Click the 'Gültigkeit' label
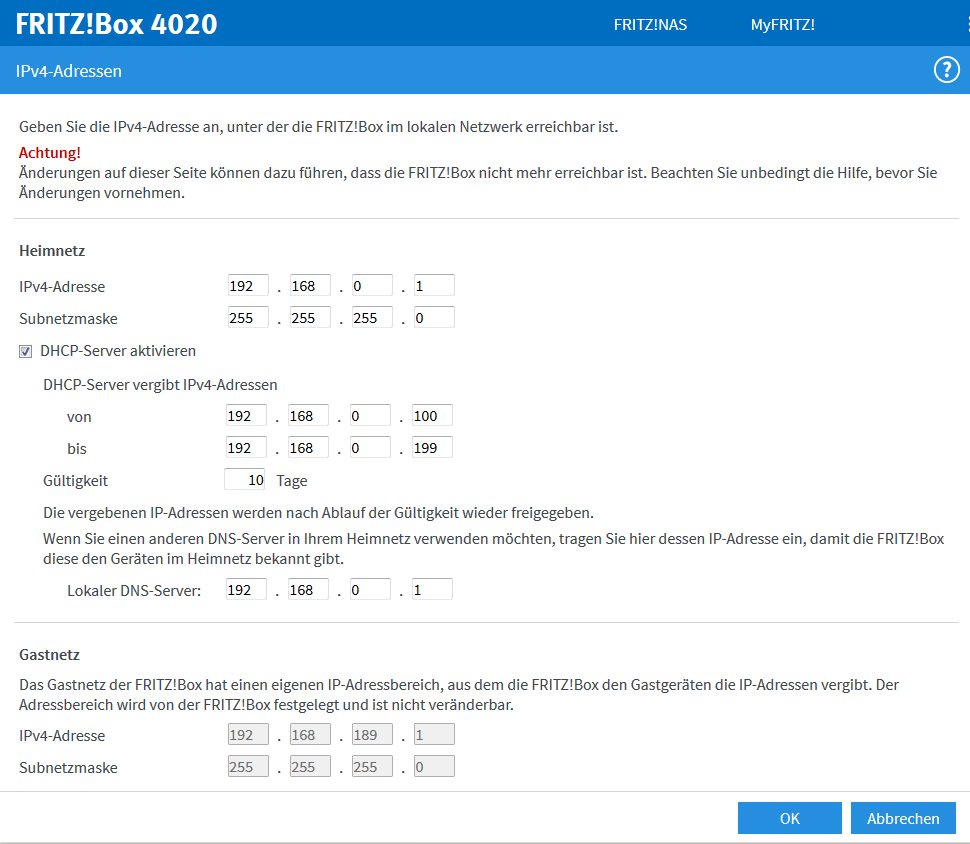This screenshot has width=970, height=844. 75,481
